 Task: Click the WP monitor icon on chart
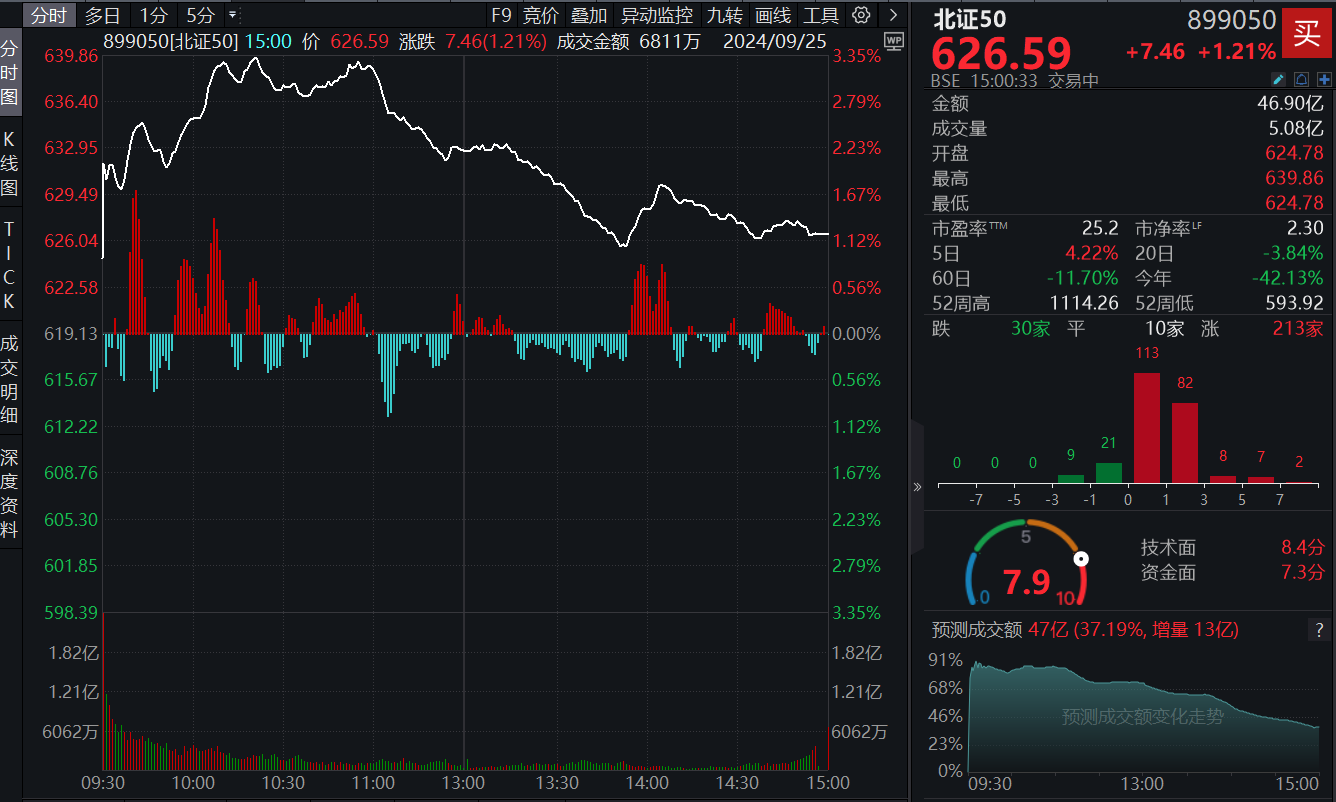[x=893, y=41]
